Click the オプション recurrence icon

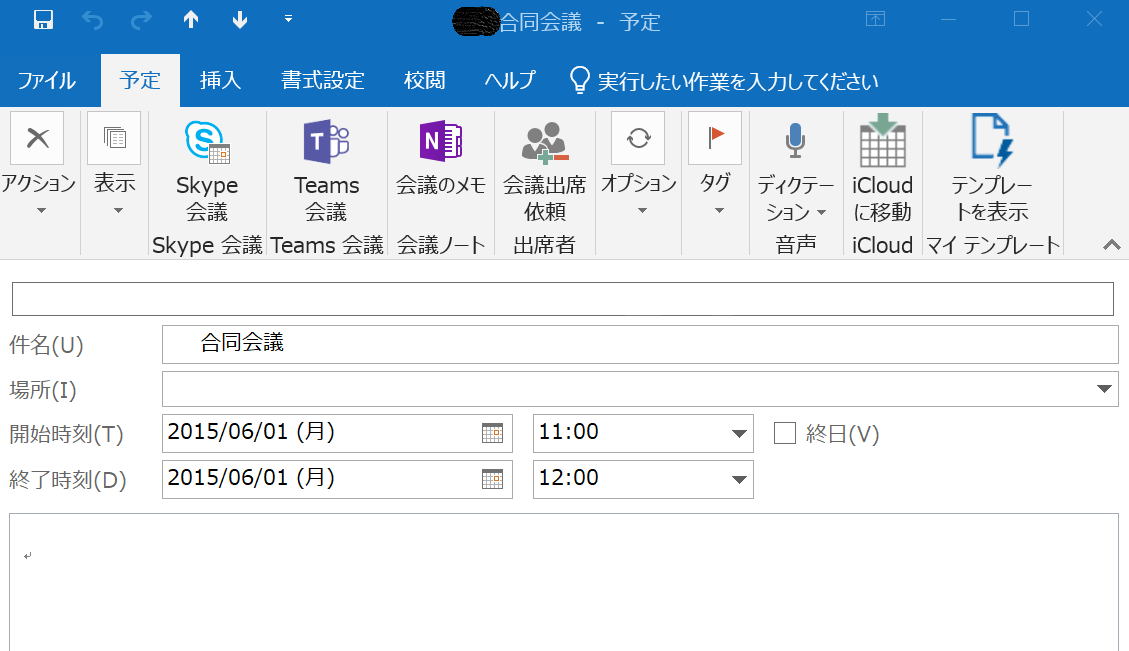tap(639, 138)
